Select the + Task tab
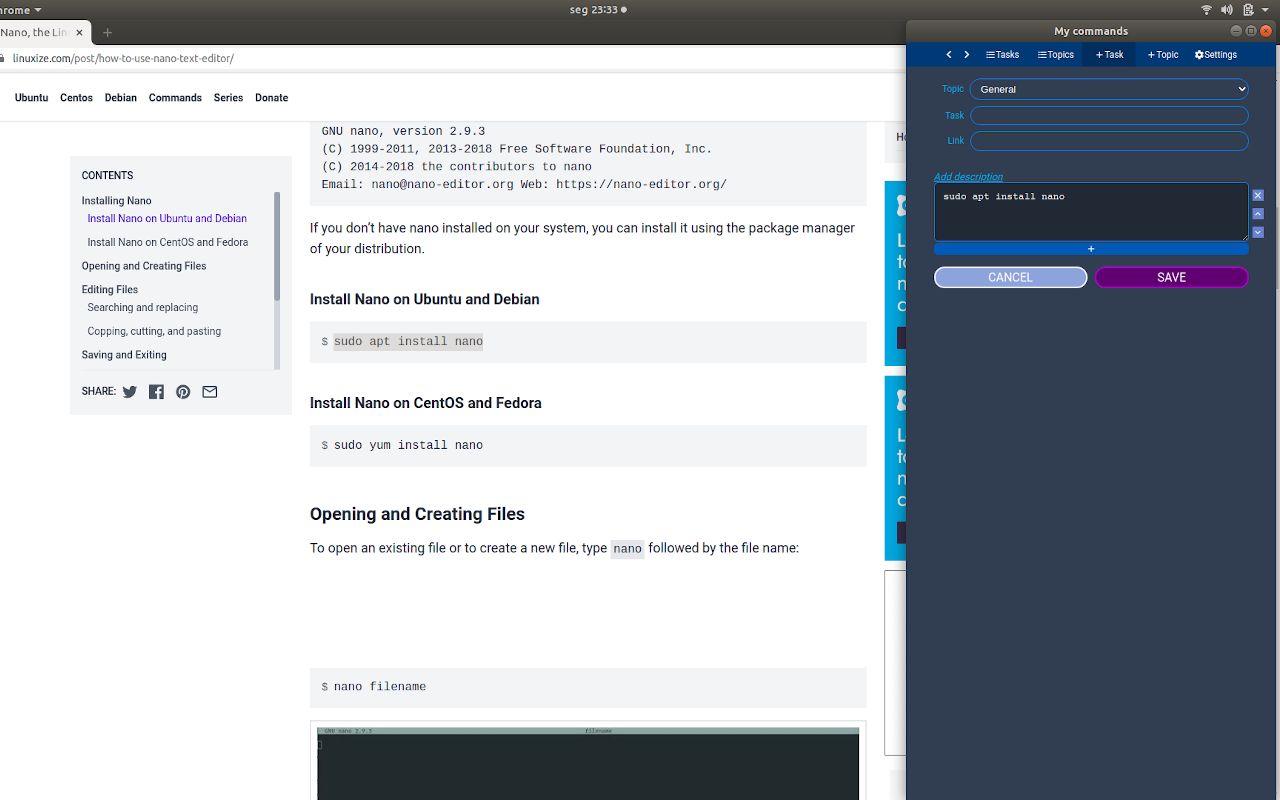Viewport: 1280px width, 800px height. click(1109, 55)
